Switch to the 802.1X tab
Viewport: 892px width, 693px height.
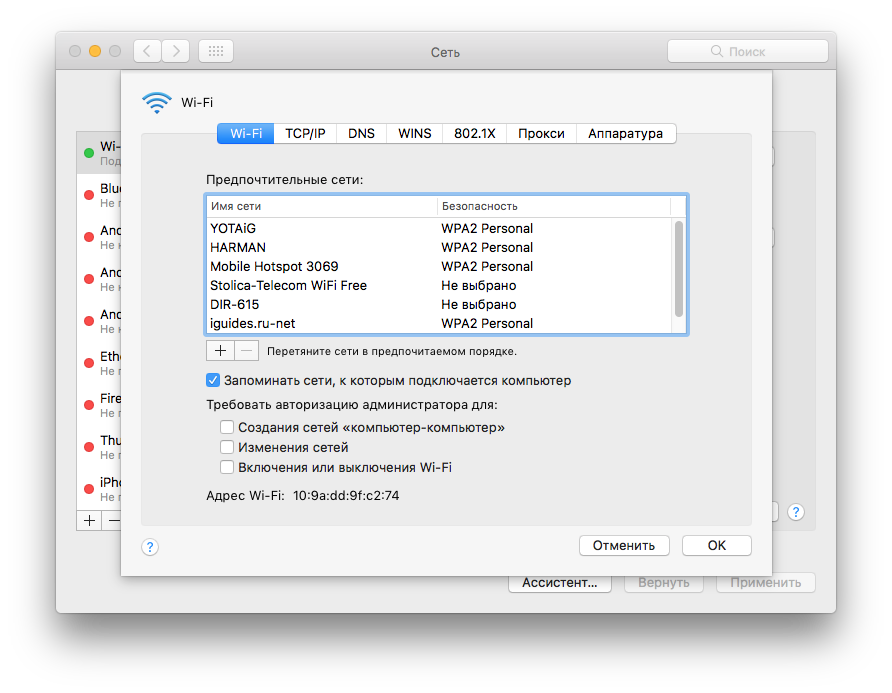click(x=474, y=134)
